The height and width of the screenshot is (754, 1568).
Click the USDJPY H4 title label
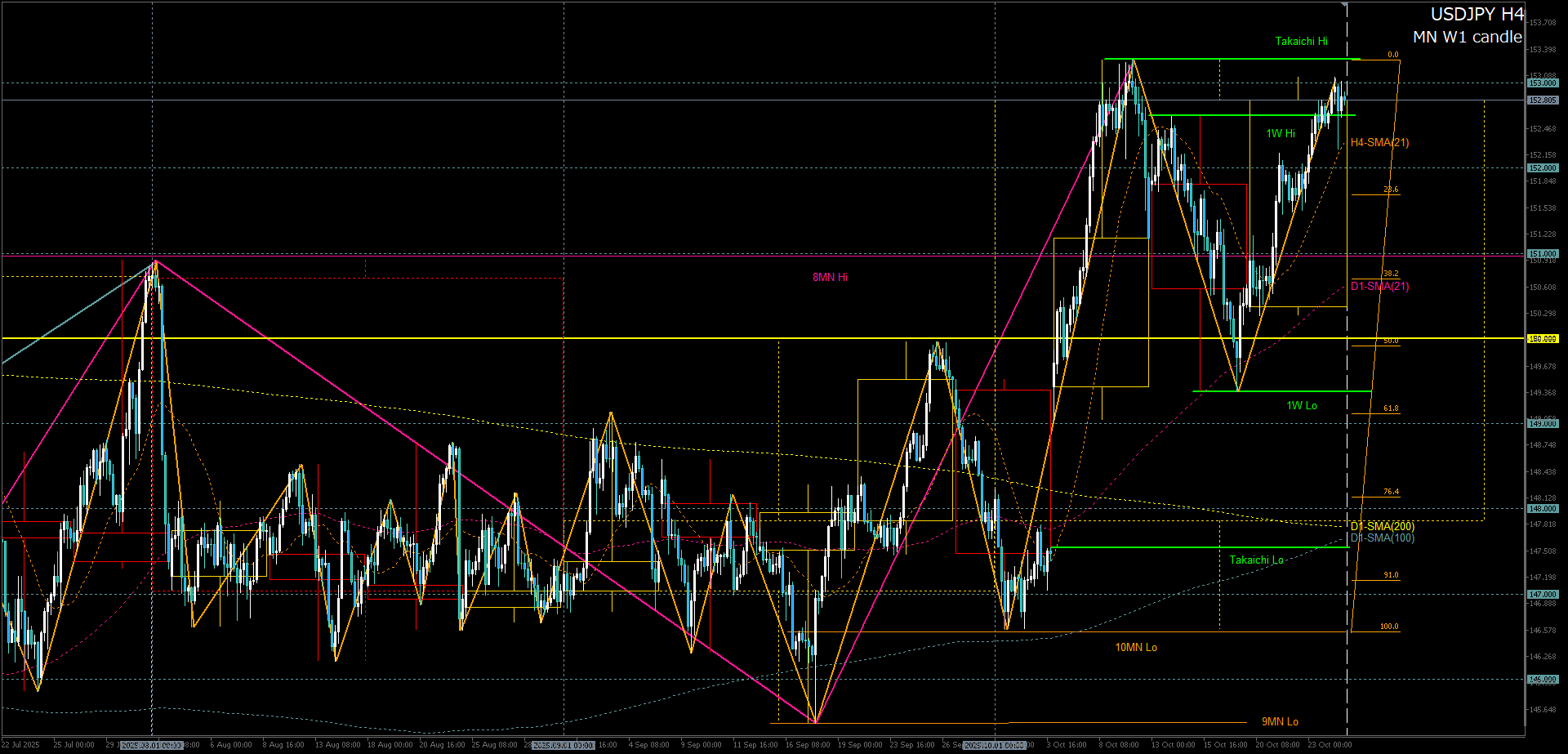(x=1477, y=15)
